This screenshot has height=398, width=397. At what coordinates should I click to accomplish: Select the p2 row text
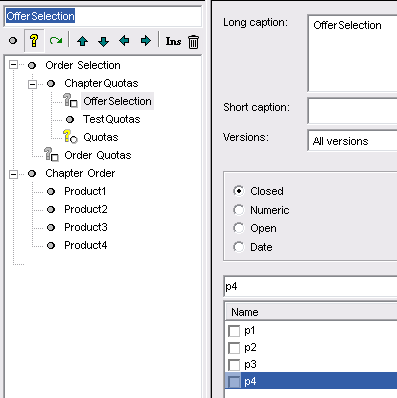250,347
